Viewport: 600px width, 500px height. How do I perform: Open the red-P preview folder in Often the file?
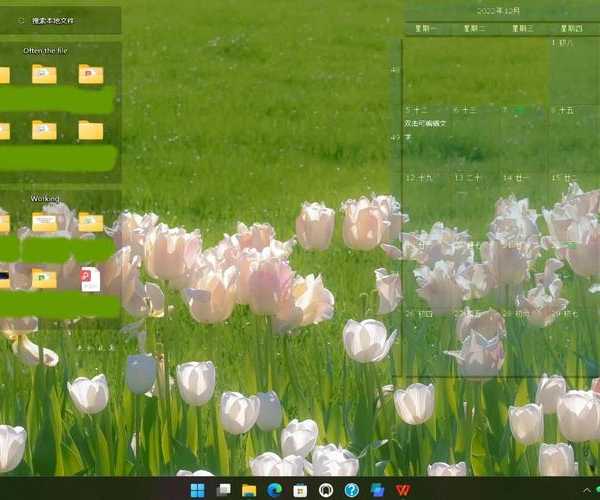[91, 74]
